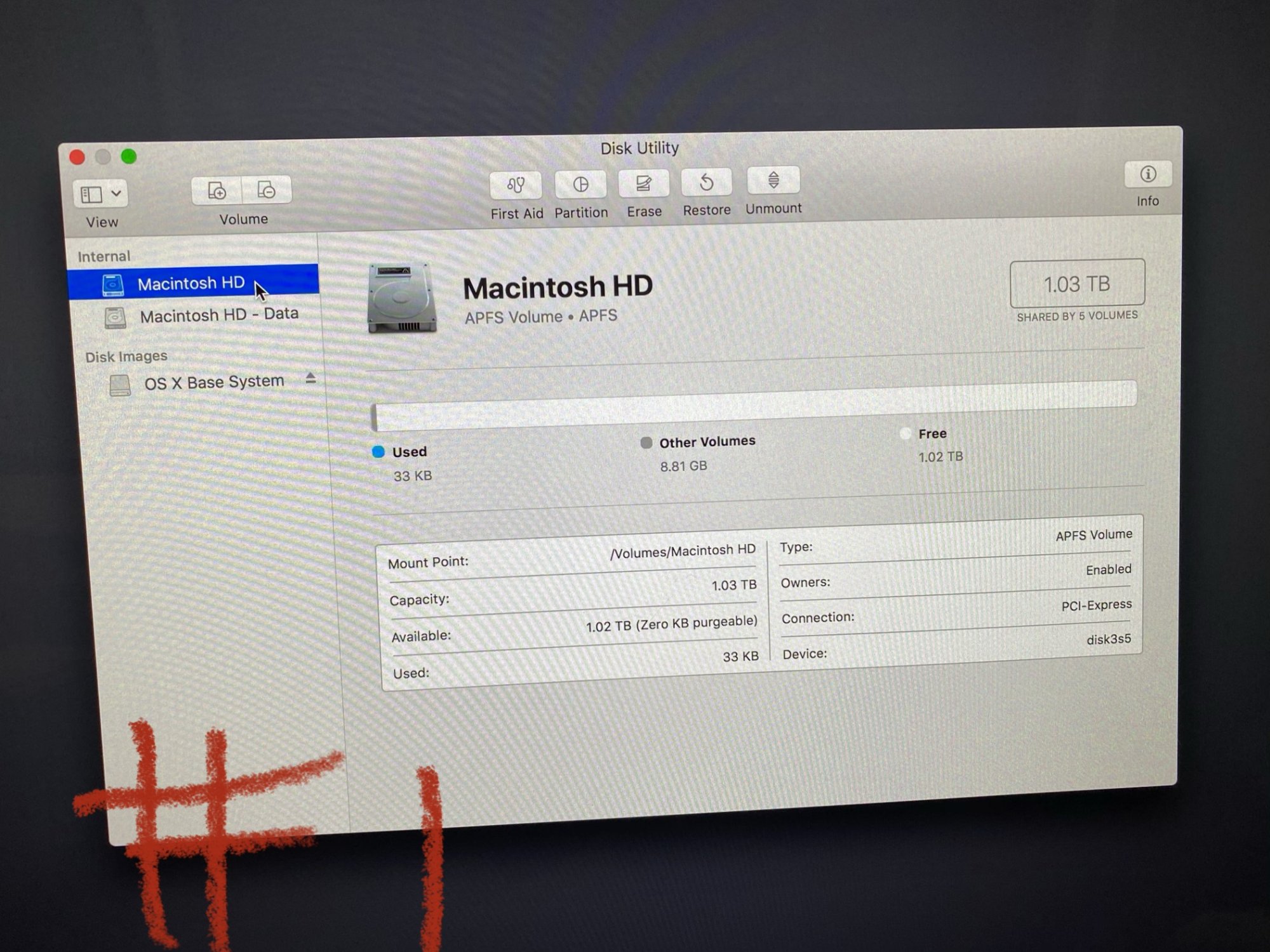Viewport: 1270px width, 952px height.
Task: Click the Macintosh HD - Data drive icon
Action: (x=115, y=317)
